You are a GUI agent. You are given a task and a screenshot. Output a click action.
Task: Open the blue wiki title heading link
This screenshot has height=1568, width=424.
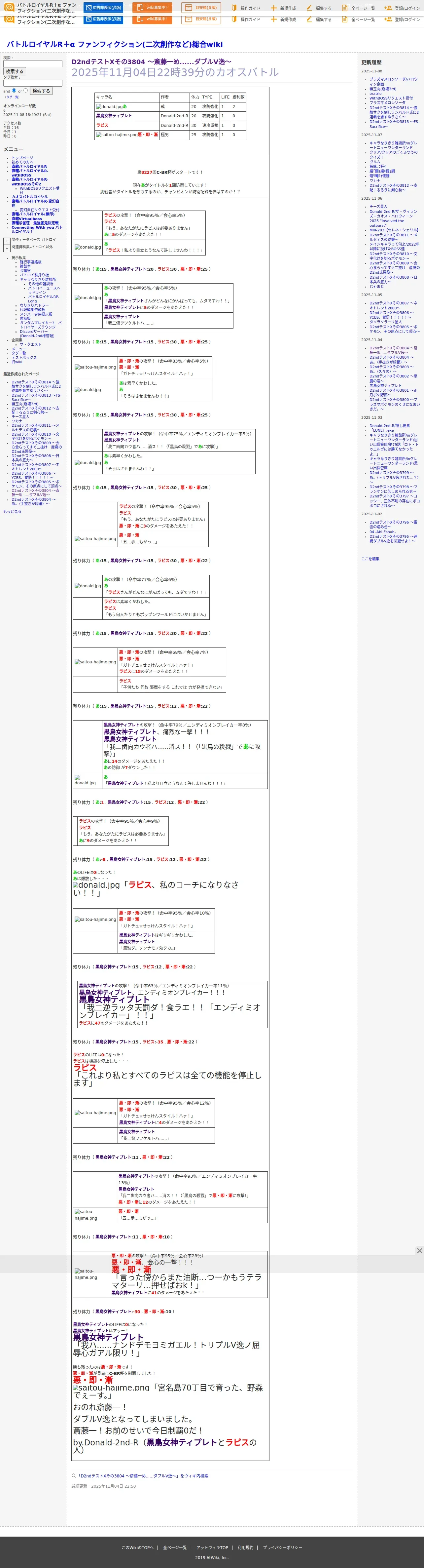tap(114, 44)
